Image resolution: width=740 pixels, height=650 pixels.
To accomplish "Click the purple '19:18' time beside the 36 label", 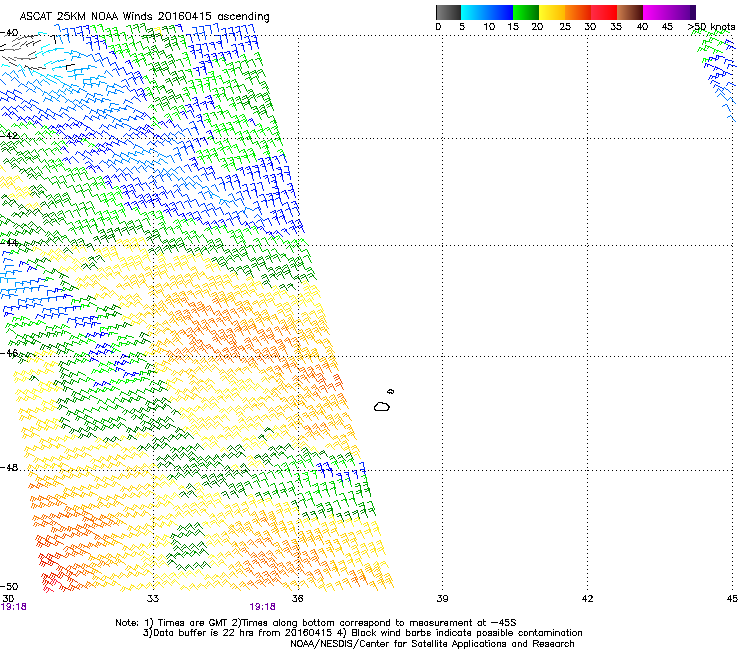I will click(262, 607).
